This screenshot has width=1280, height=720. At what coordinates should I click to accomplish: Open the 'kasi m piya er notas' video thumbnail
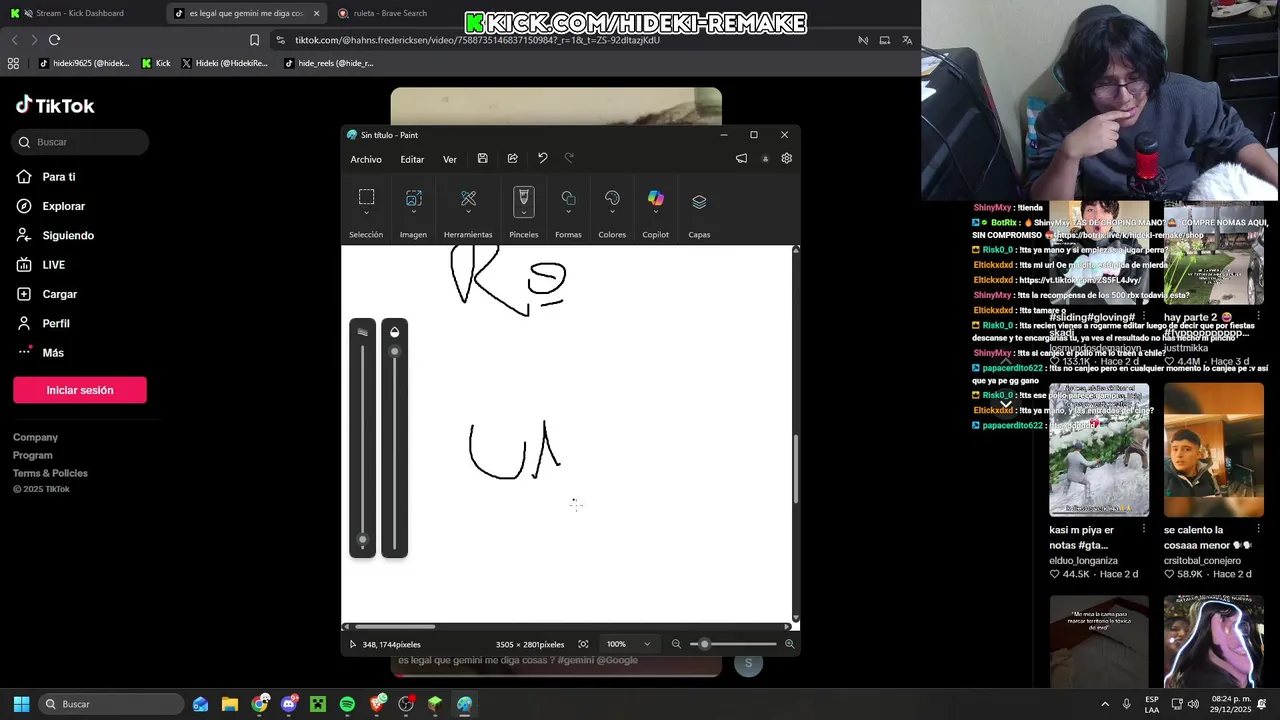[1099, 450]
